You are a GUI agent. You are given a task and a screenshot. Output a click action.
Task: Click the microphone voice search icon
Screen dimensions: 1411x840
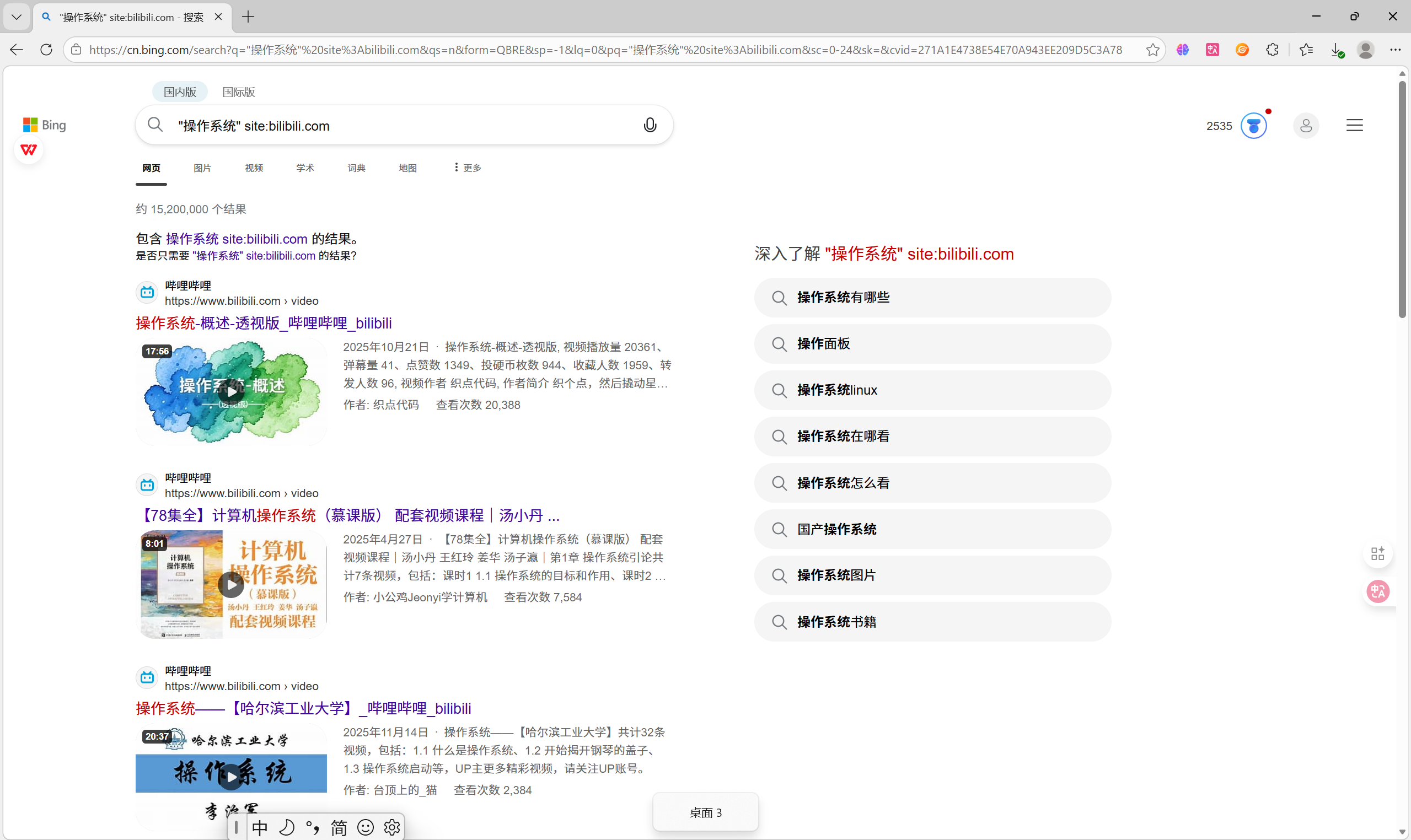pyautogui.click(x=650, y=125)
